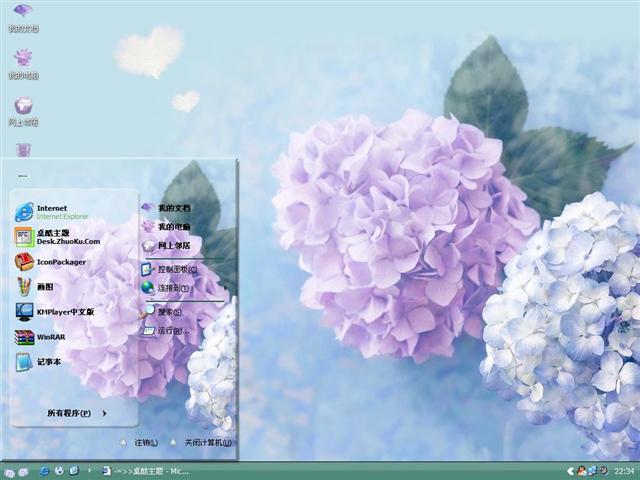This screenshot has height=480, width=640.
Task: Open the network connection tray icon
Action: (592, 471)
